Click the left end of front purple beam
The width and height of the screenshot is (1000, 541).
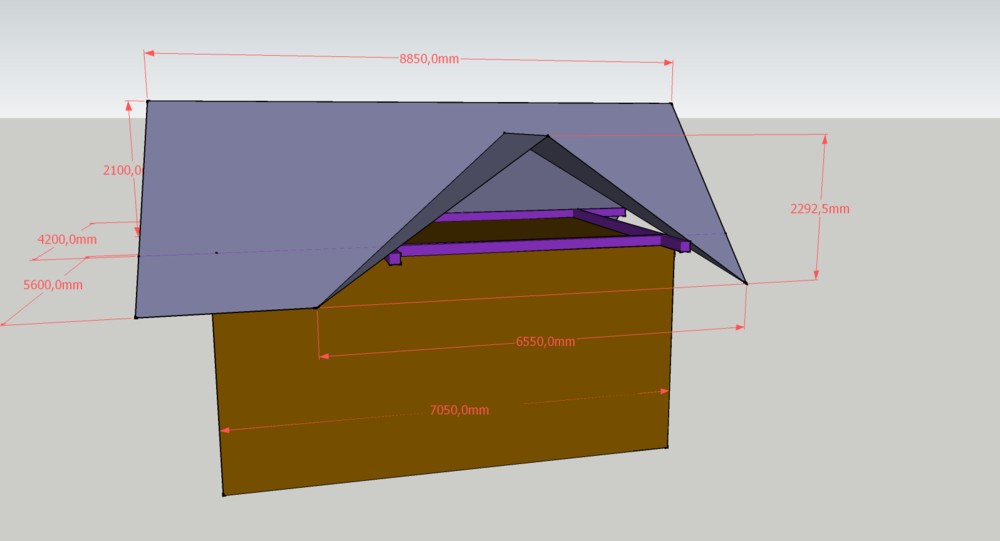point(394,258)
